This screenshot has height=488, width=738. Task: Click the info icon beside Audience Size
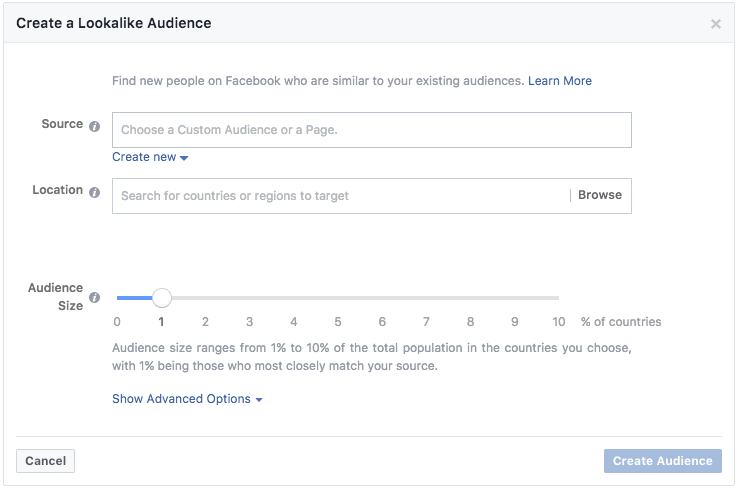[x=95, y=298]
